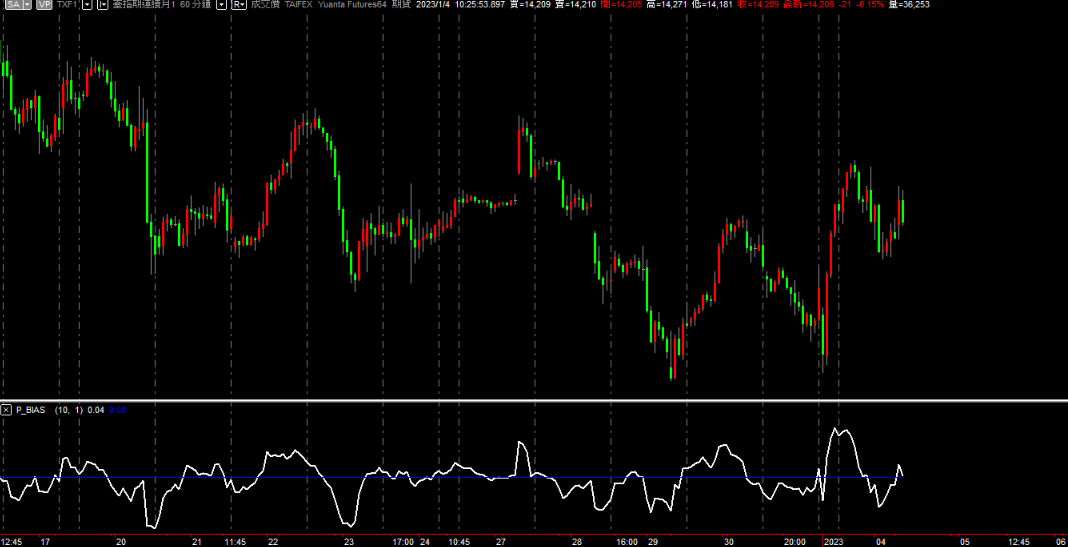This screenshot has width=1068, height=547.
Task: Select the TXF1 symbol code field
Action: [67, 5]
